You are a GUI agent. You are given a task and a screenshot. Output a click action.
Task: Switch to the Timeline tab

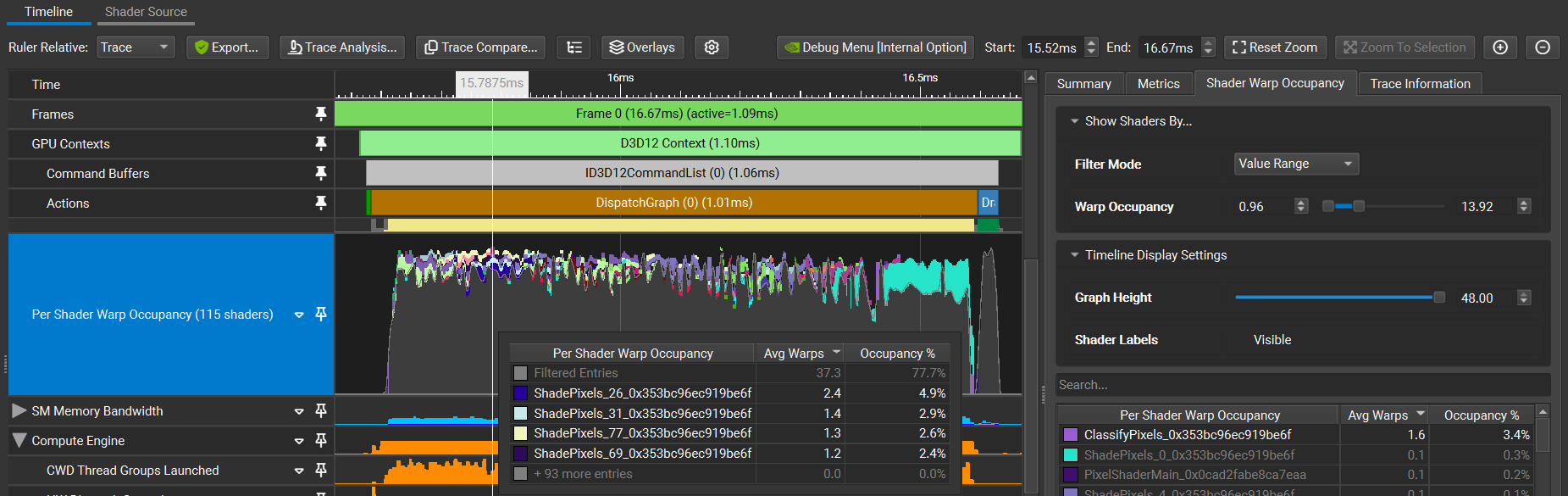tap(48, 12)
